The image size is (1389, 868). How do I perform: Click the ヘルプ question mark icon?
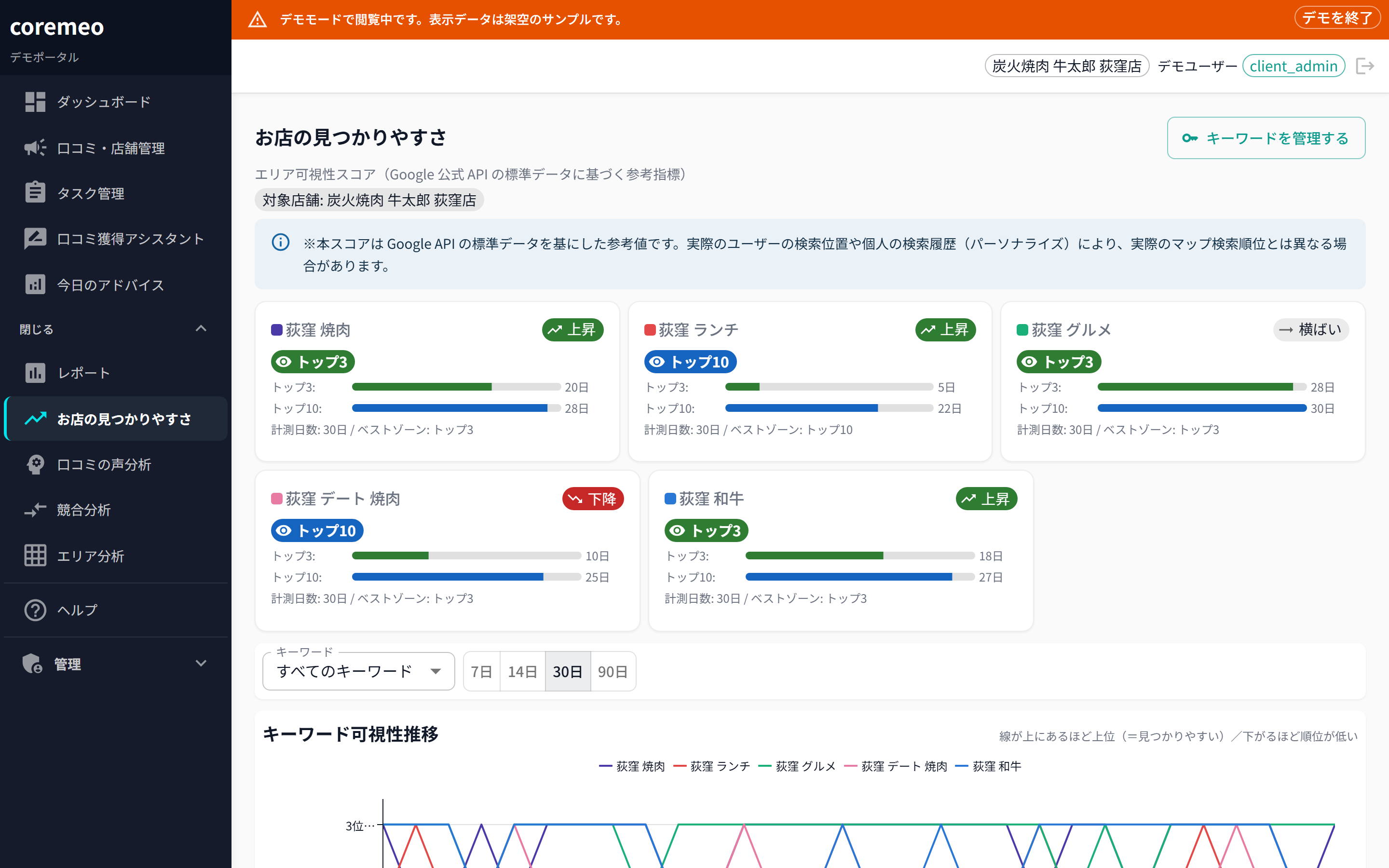35,610
